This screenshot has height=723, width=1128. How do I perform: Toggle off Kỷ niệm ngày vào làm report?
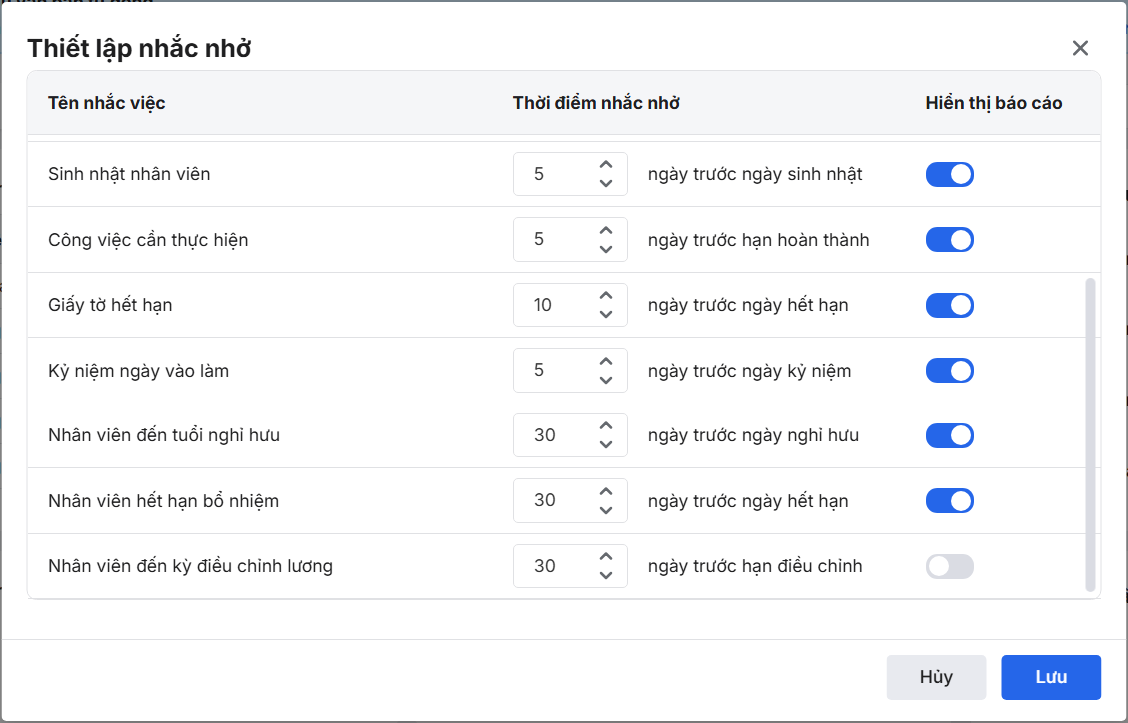click(x=949, y=371)
